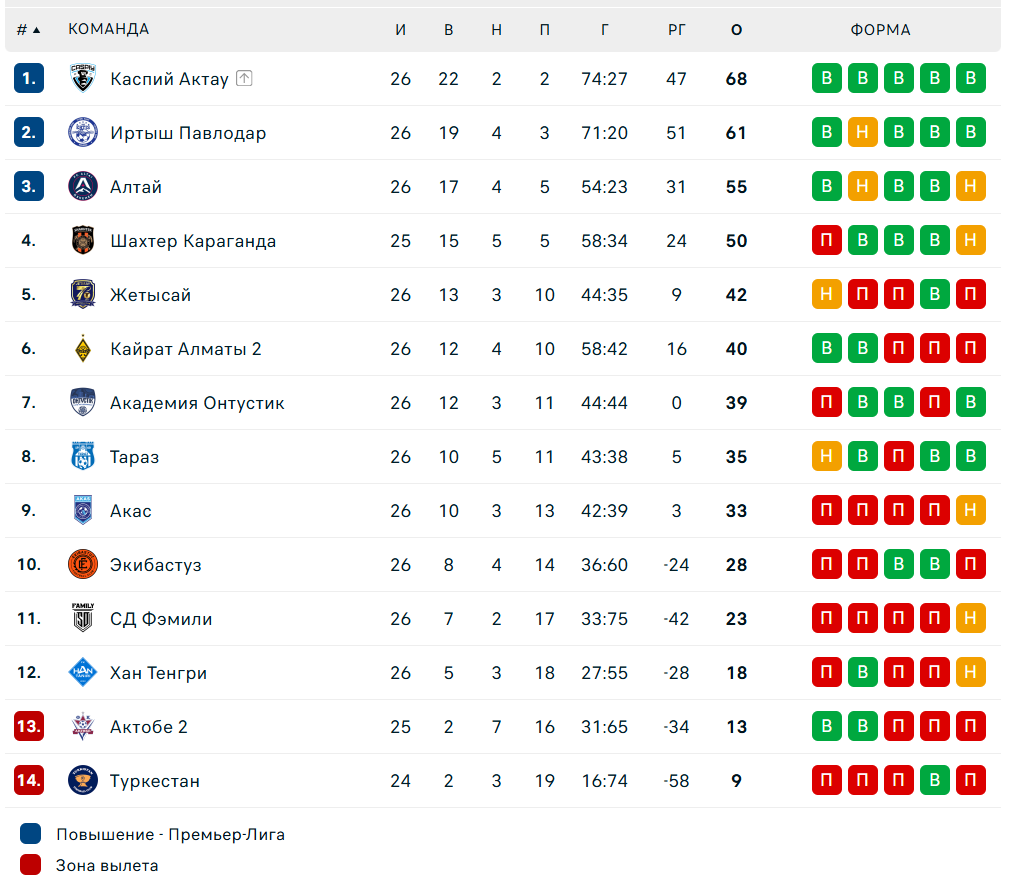Click the ФОРМА column header
The image size is (1010, 895).
880,29
